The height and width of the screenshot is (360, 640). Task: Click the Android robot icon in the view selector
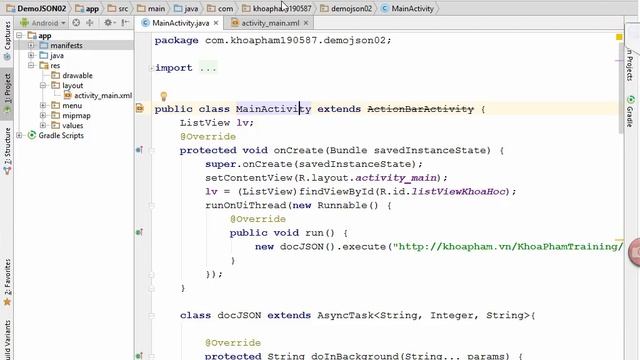click(24, 23)
